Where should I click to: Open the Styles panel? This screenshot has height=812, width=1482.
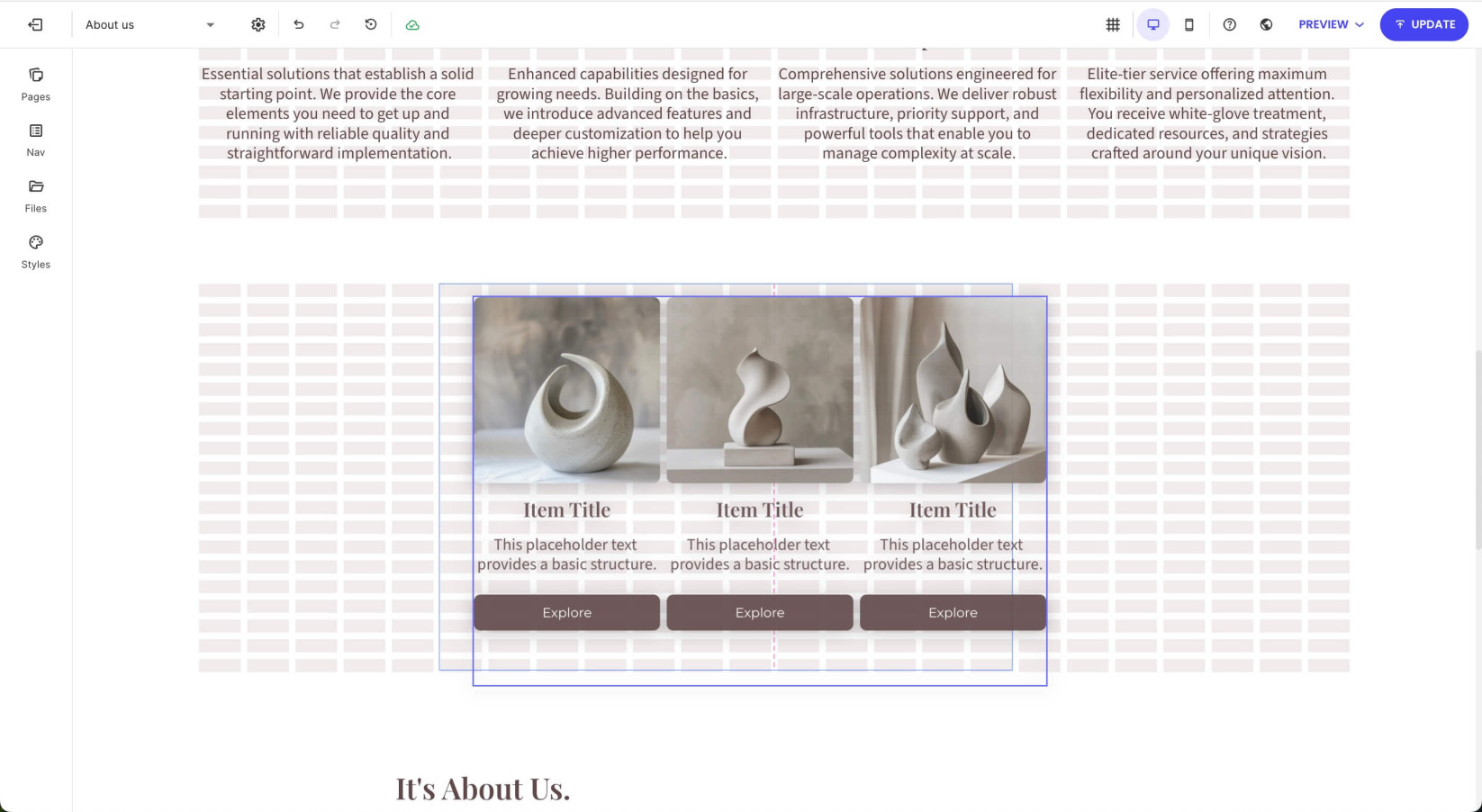[36, 252]
